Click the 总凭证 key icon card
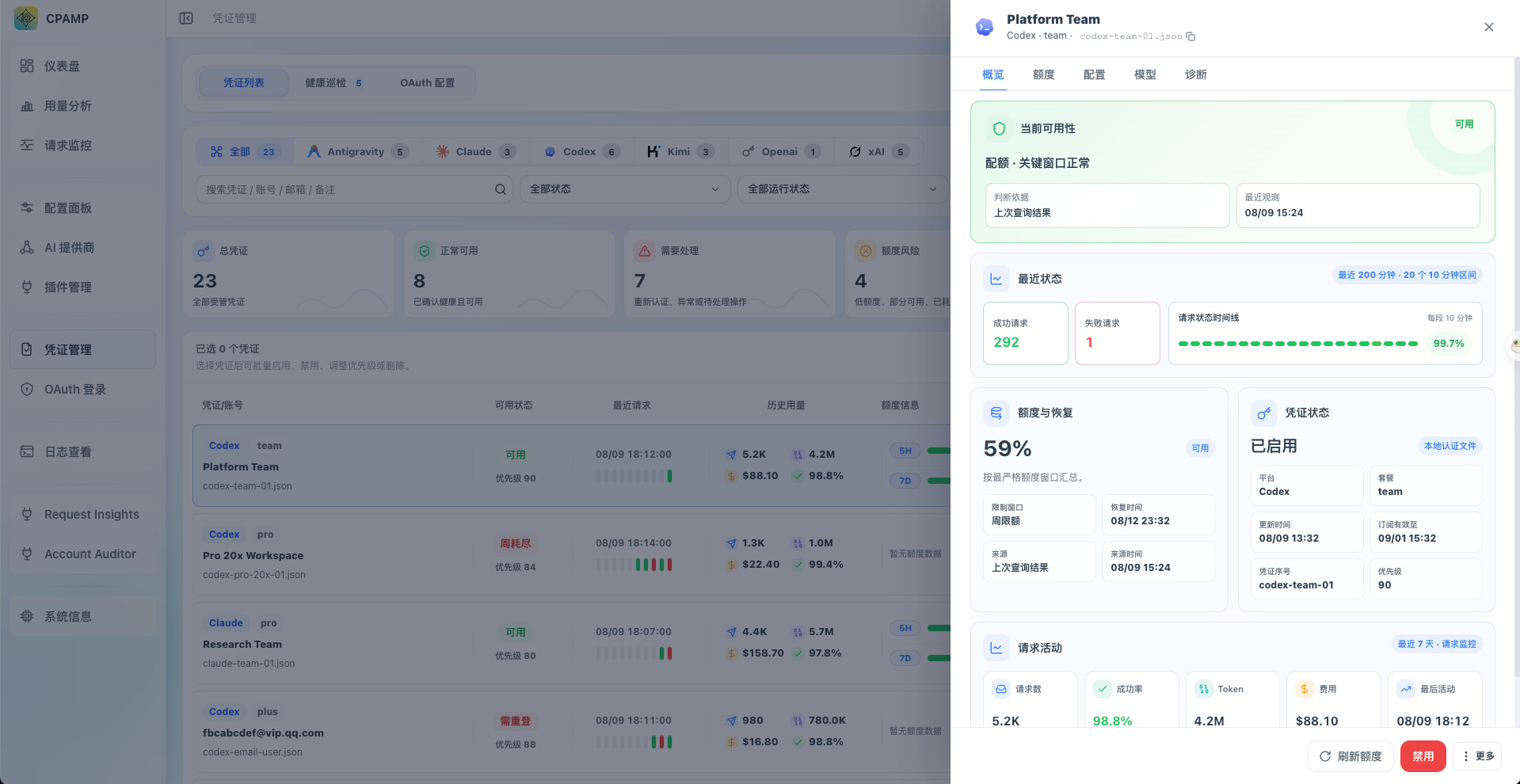This screenshot has height=784, width=1520. tap(204, 251)
